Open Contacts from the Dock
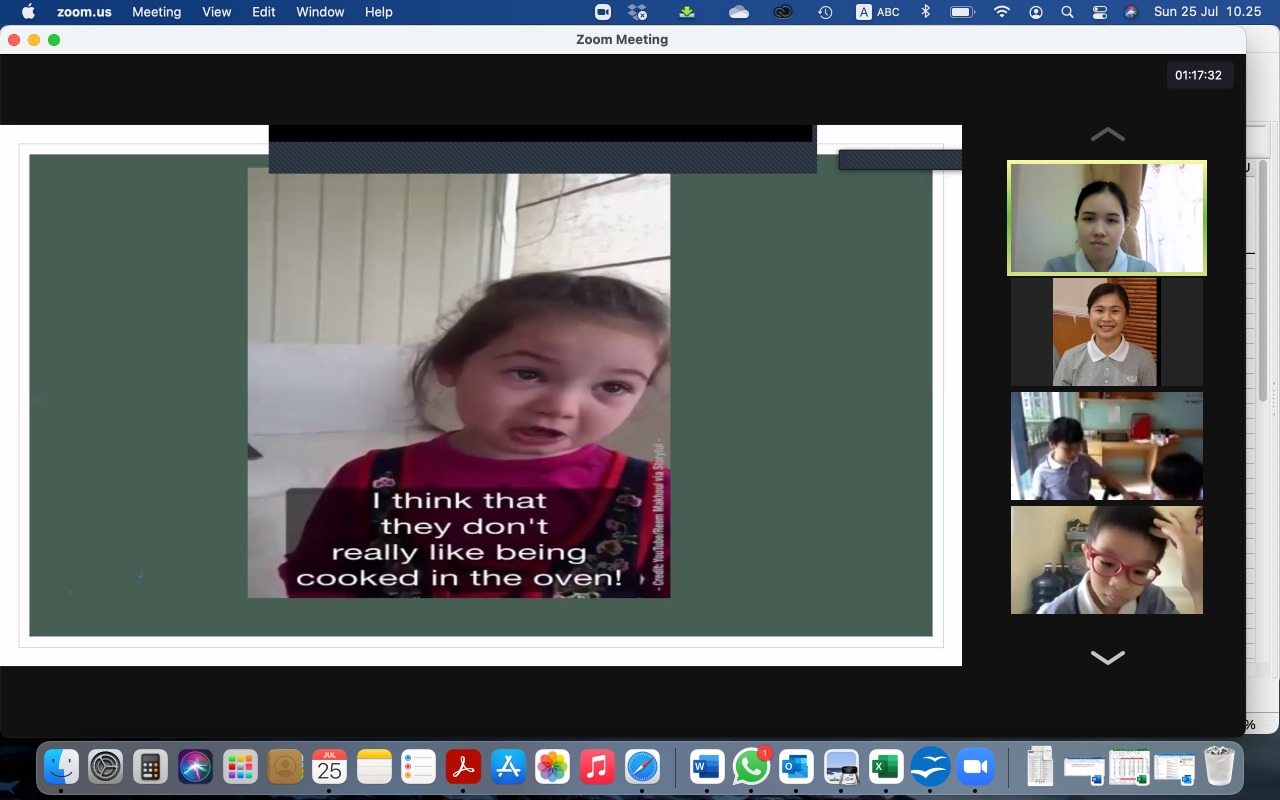This screenshot has width=1280, height=800. click(285, 767)
